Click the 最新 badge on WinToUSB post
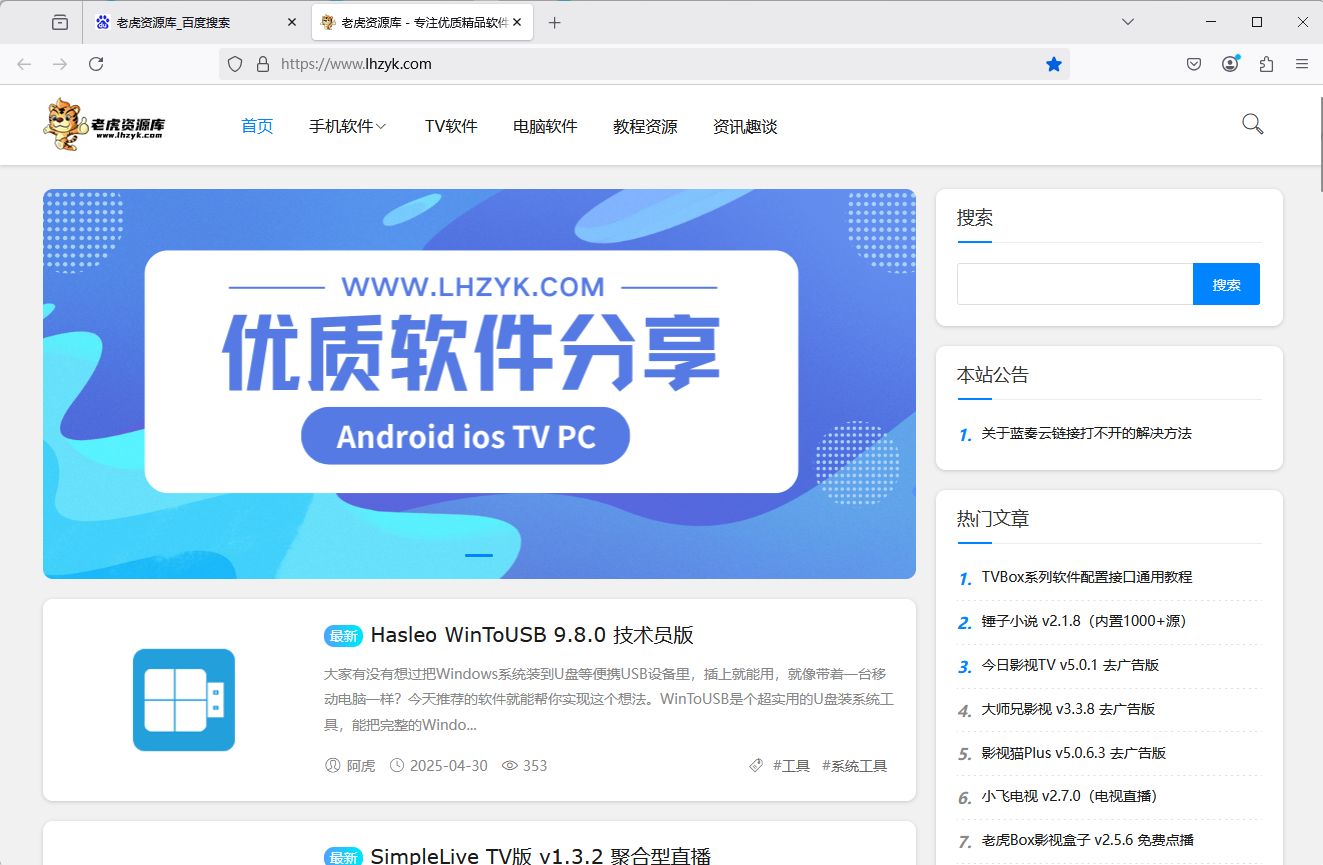Screen dimensions: 1323x865 click(x=343, y=636)
